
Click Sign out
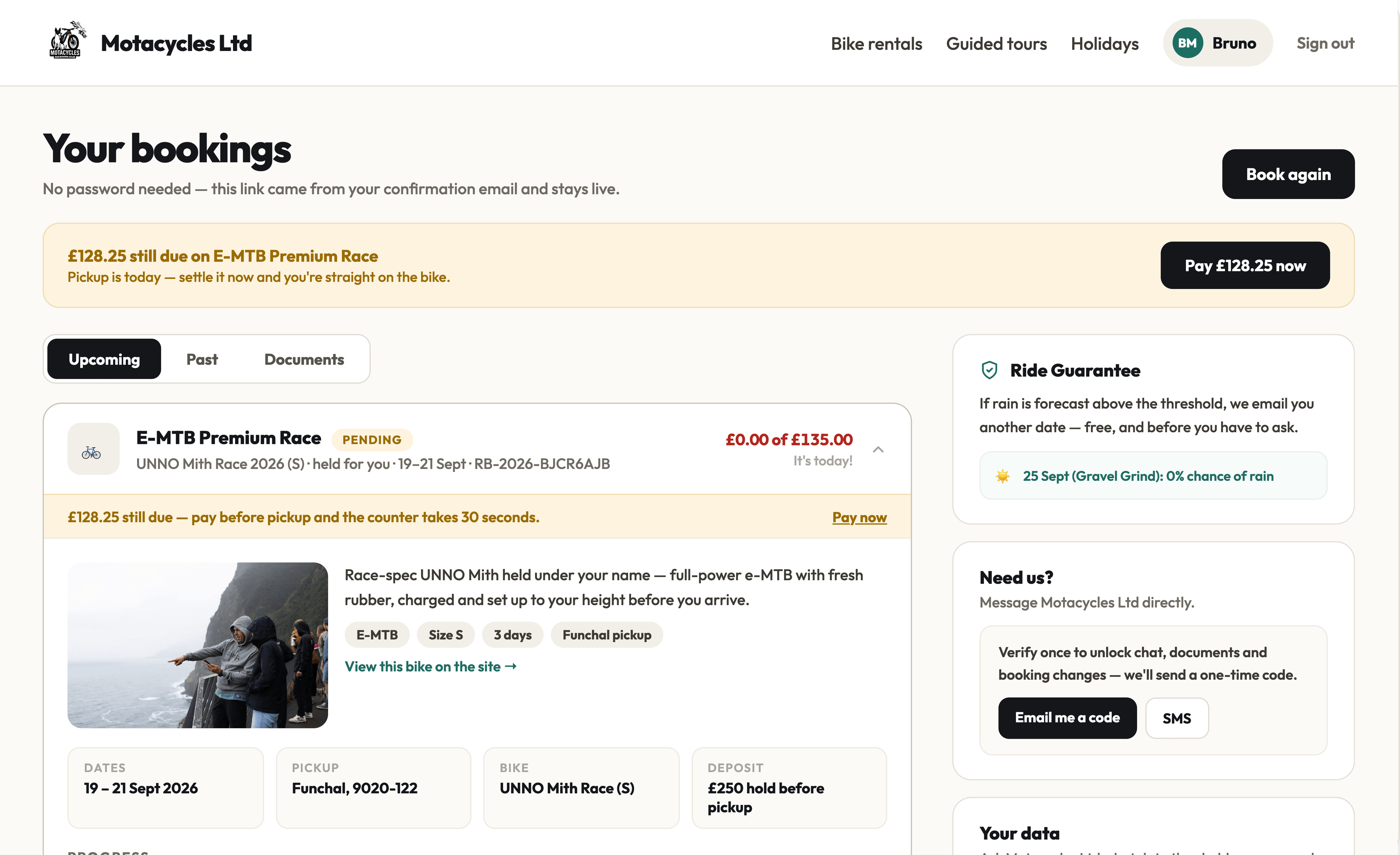pyautogui.click(x=1325, y=43)
